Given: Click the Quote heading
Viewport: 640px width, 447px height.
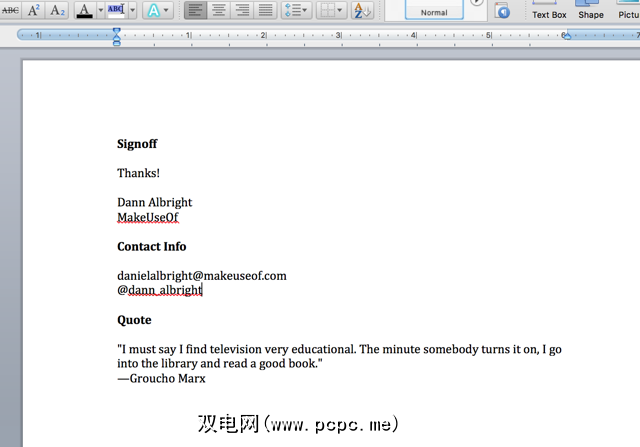Looking at the screenshot, I should [134, 320].
